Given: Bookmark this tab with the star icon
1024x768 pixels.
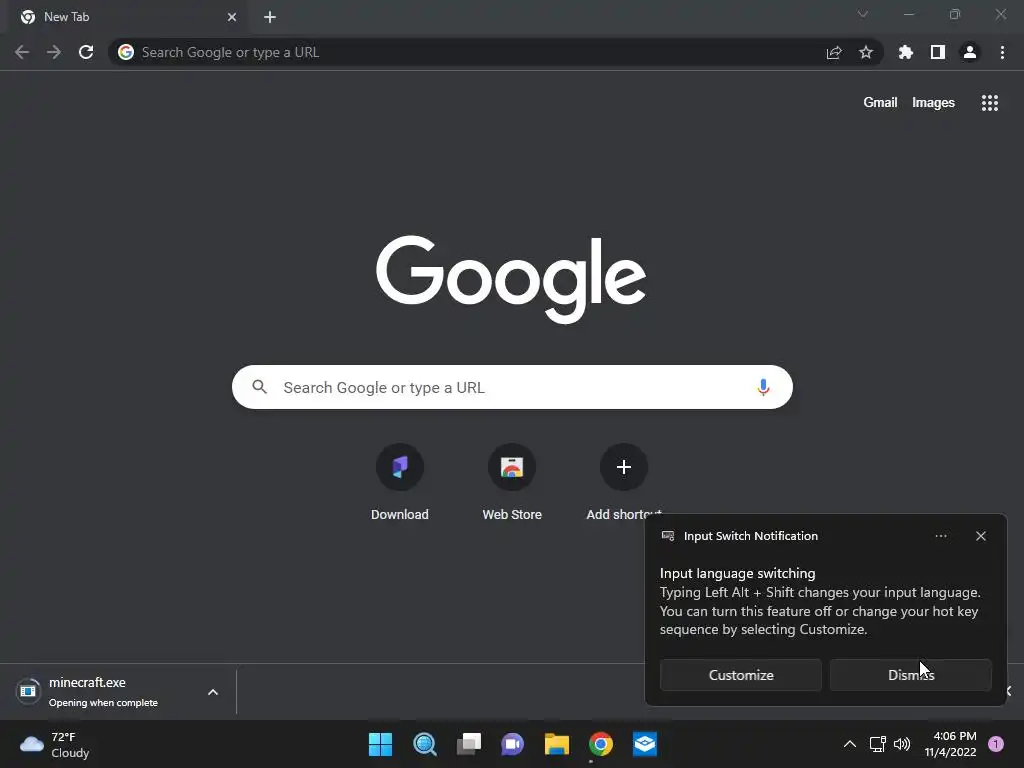Looking at the screenshot, I should click(866, 52).
